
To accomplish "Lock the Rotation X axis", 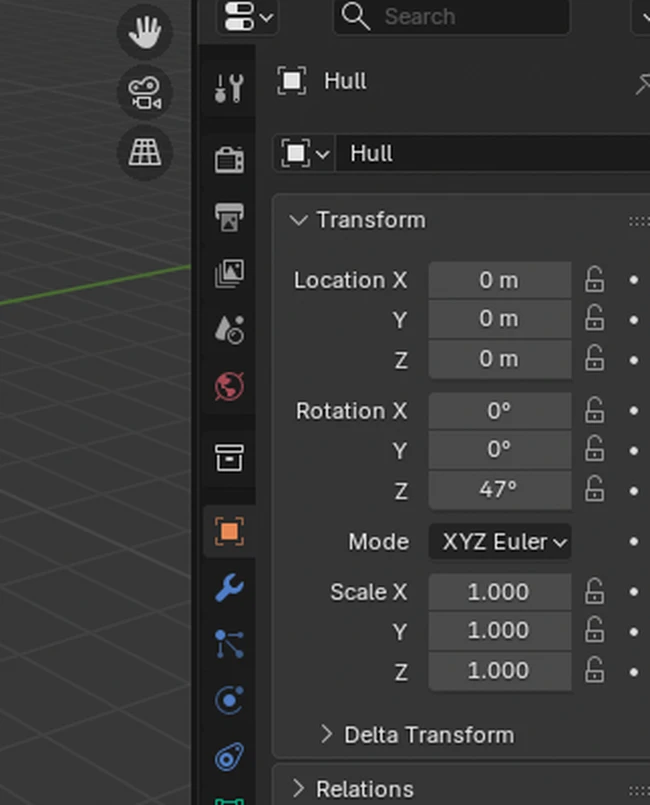I will point(595,410).
